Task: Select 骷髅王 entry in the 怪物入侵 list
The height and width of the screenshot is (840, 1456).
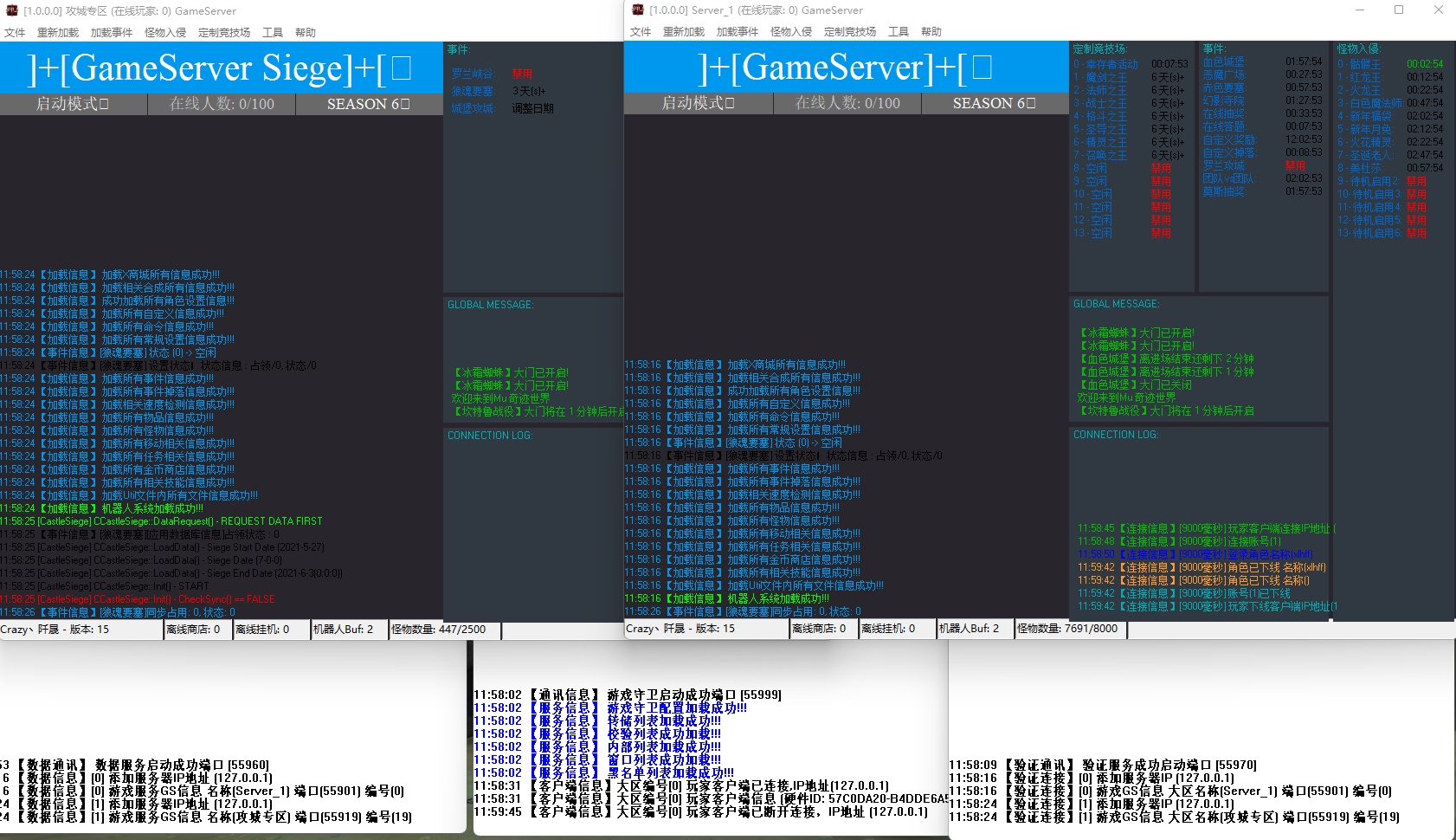Action: click(1365, 64)
